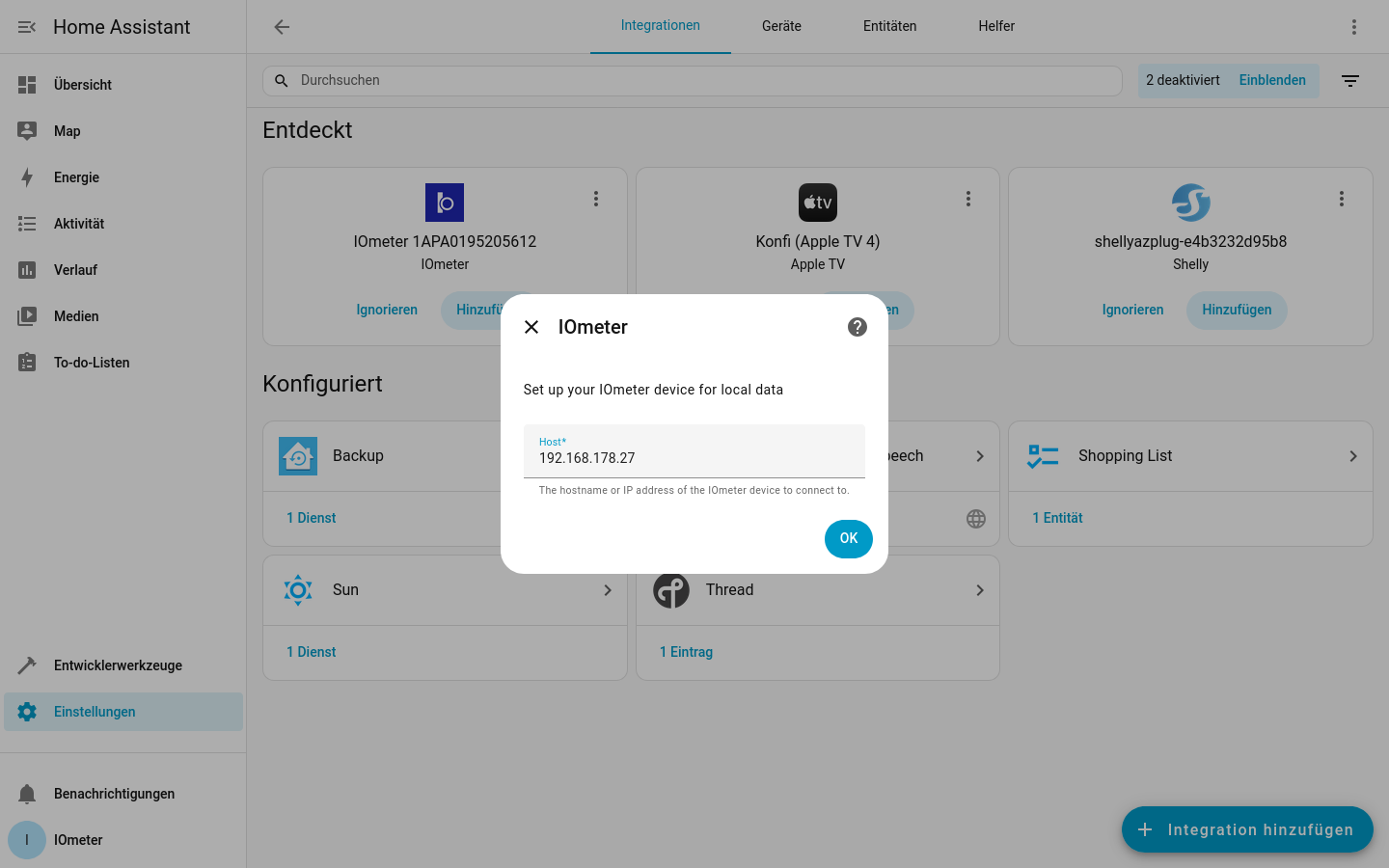Open help for the IOmeter dialog
Screen dimensions: 1389x868
click(x=858, y=327)
